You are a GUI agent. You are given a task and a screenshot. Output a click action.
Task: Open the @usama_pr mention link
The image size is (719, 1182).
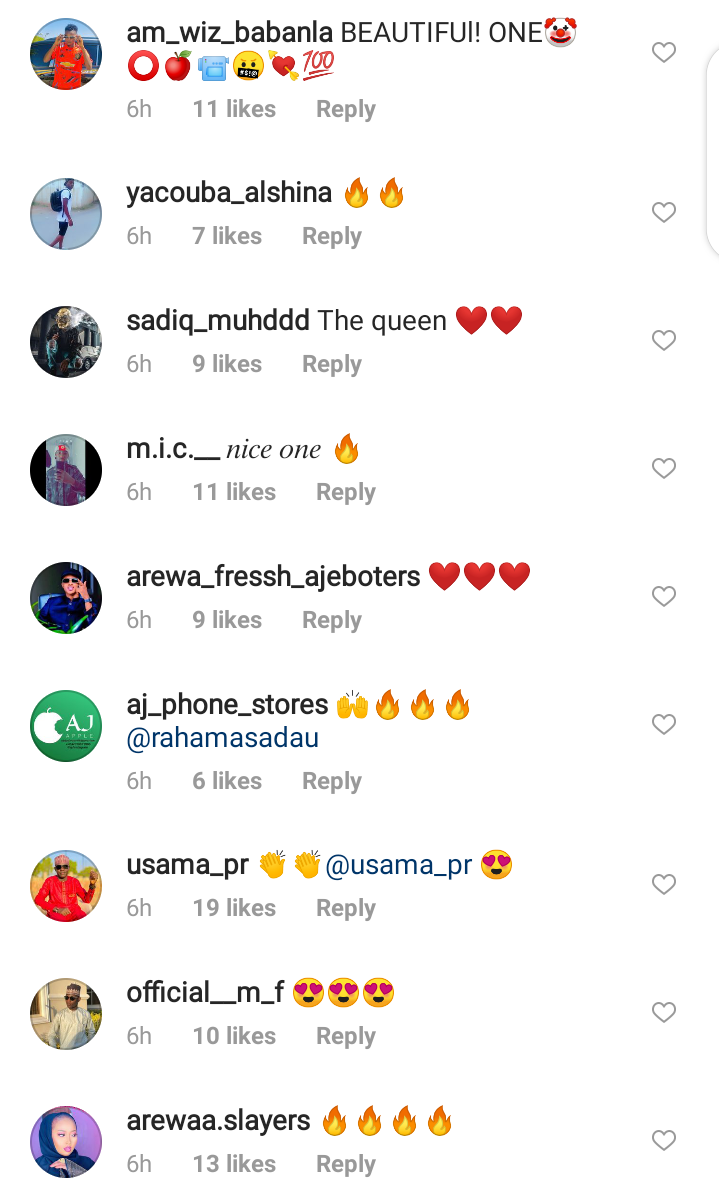pos(399,865)
